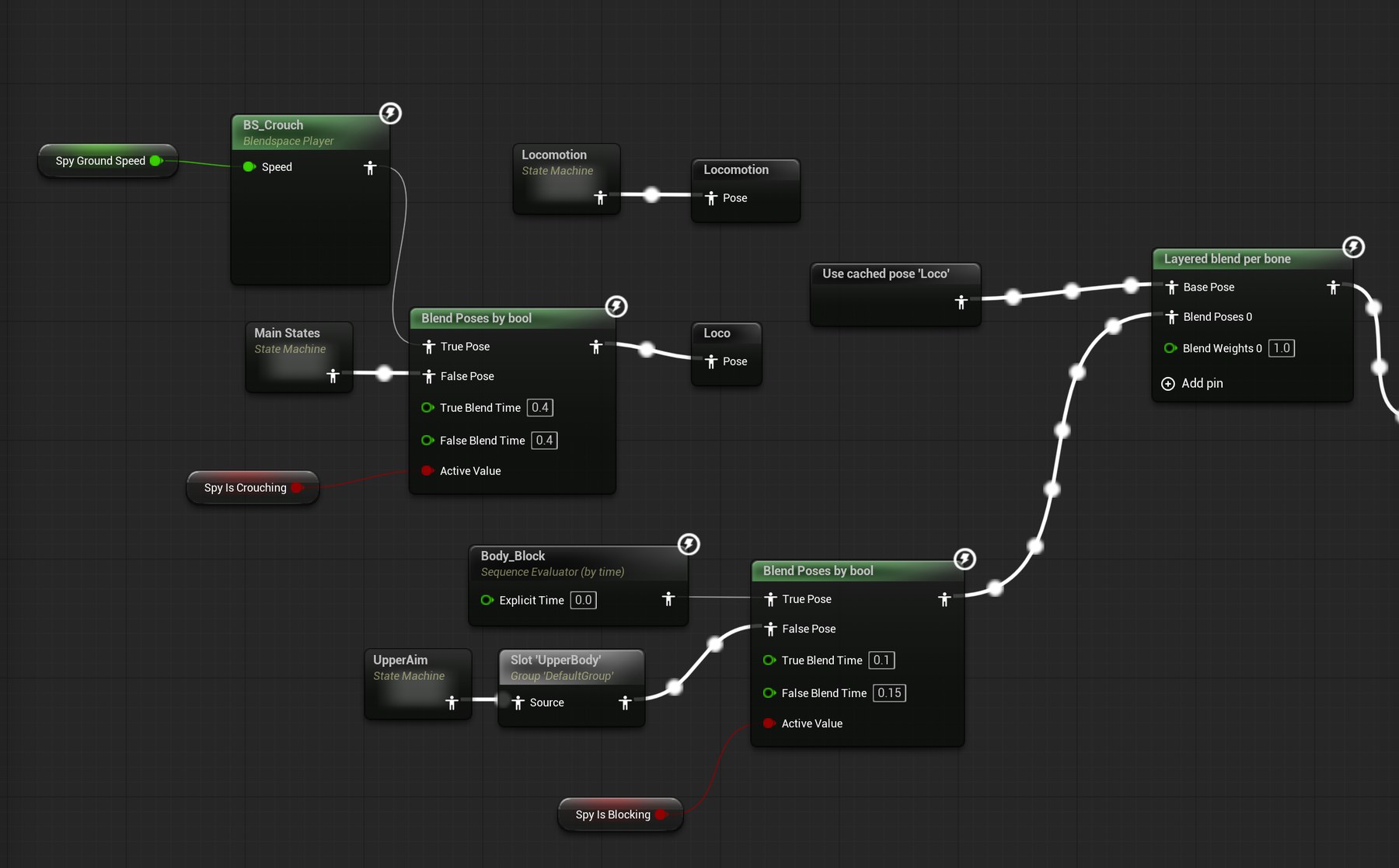Image resolution: width=1399 pixels, height=868 pixels.
Task: Click the Use cached pose 'Loco' output pin
Action: tap(961, 302)
